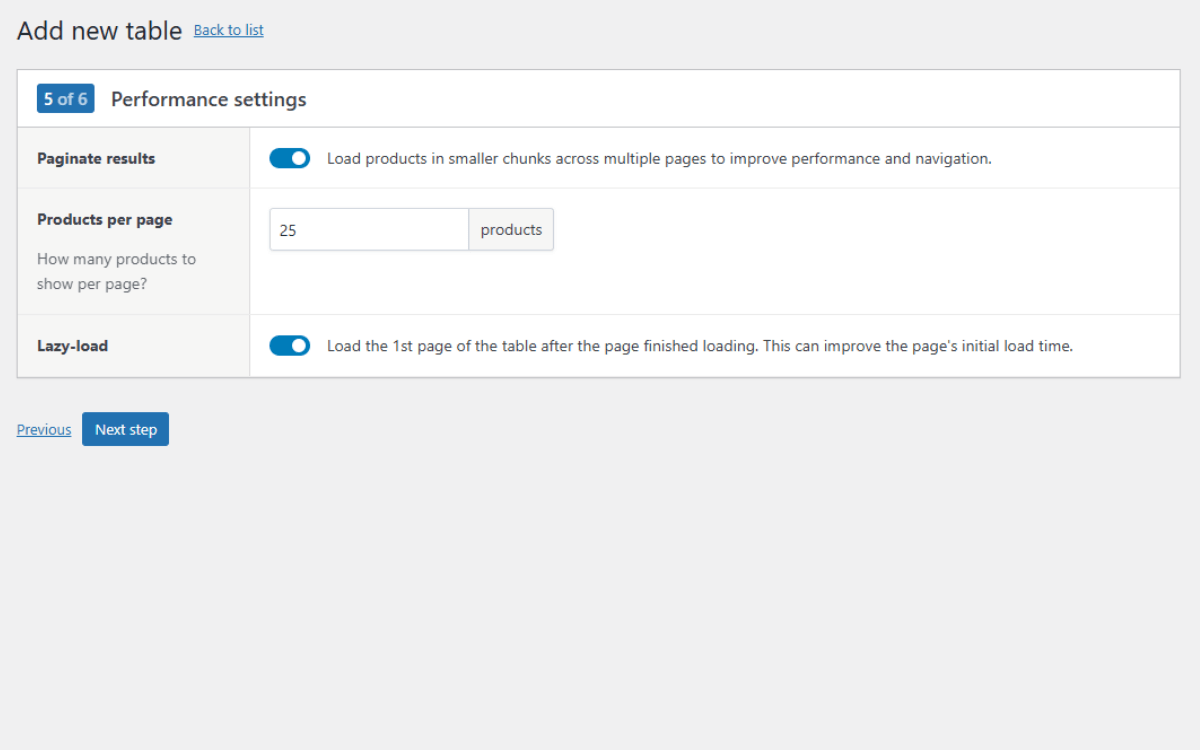Open the Back to list link
Screen dimensions: 1200x750
tap(228, 30)
